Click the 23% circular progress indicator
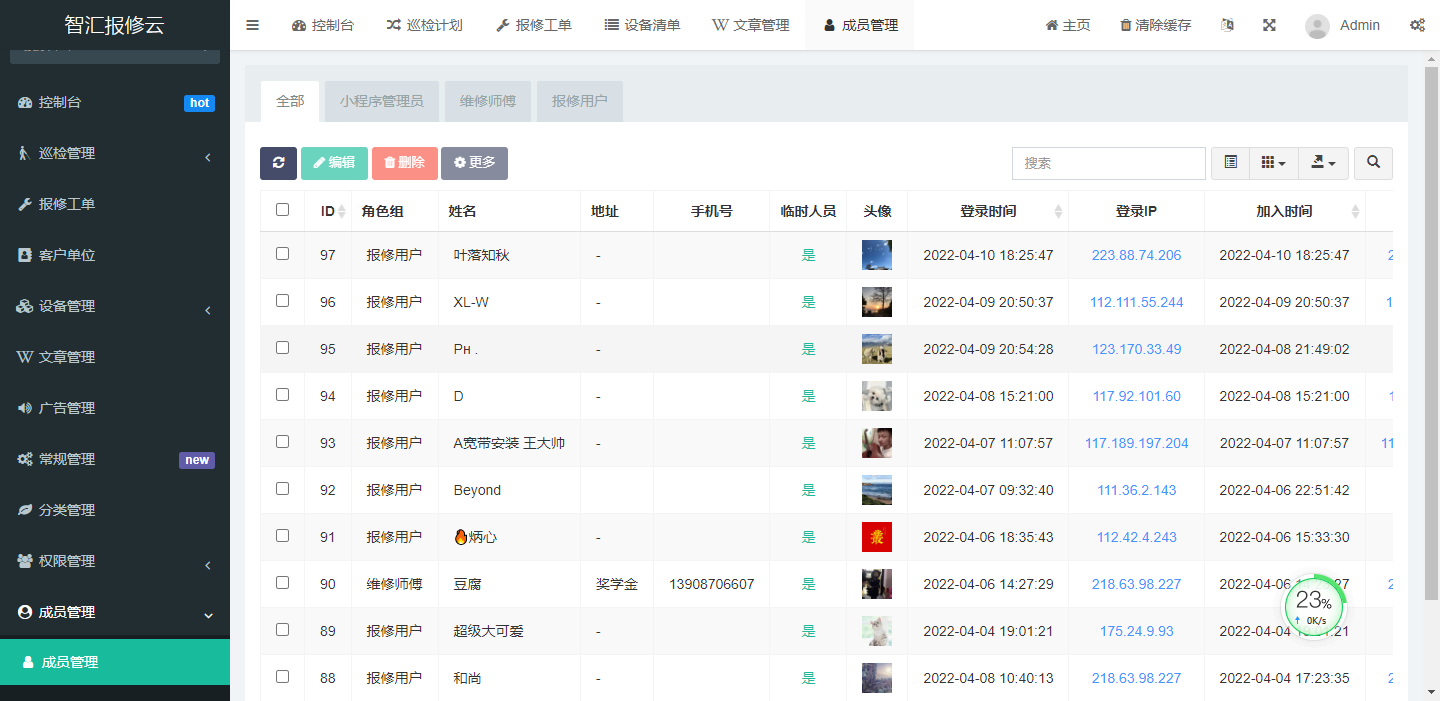1440x701 pixels. point(1314,604)
